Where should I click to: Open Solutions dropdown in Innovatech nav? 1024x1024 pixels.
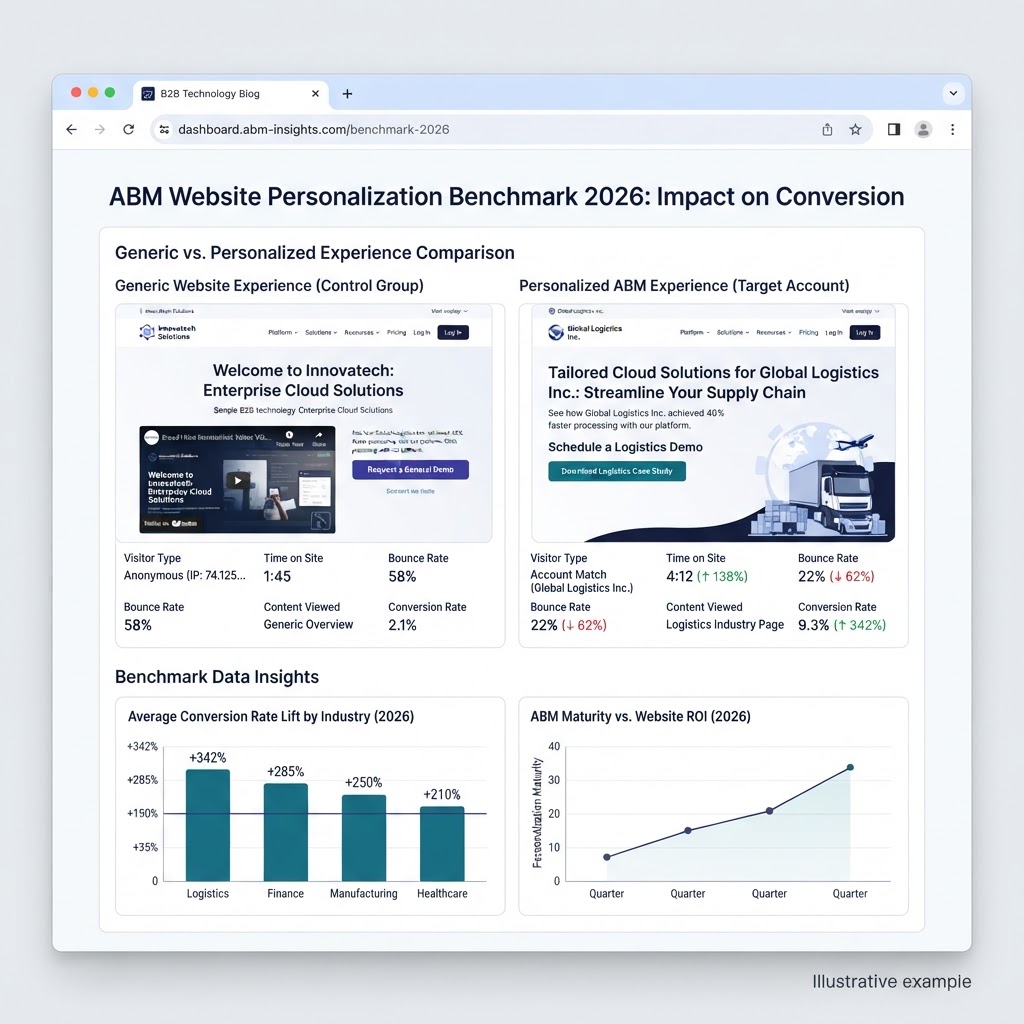point(321,332)
